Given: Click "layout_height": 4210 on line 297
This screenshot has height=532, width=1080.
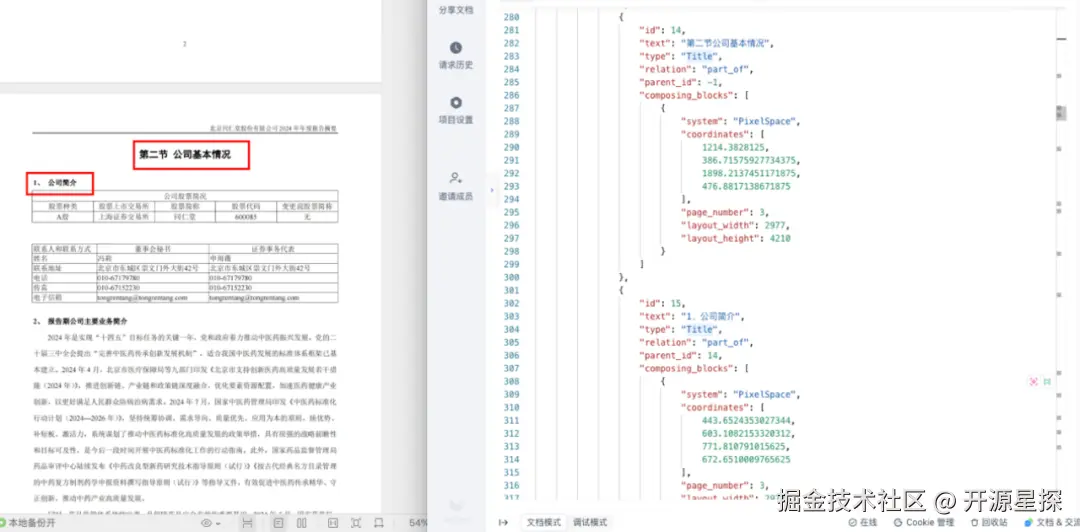Looking at the screenshot, I should (735, 238).
